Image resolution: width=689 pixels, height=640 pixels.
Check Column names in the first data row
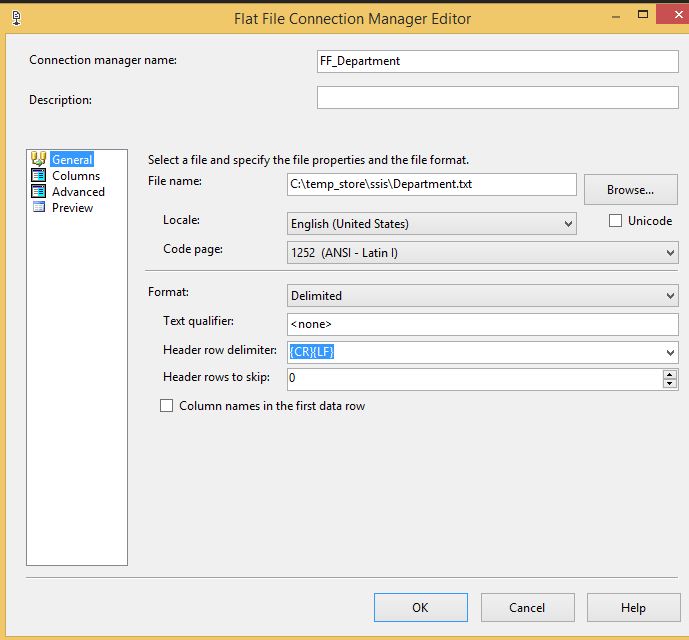(167, 406)
